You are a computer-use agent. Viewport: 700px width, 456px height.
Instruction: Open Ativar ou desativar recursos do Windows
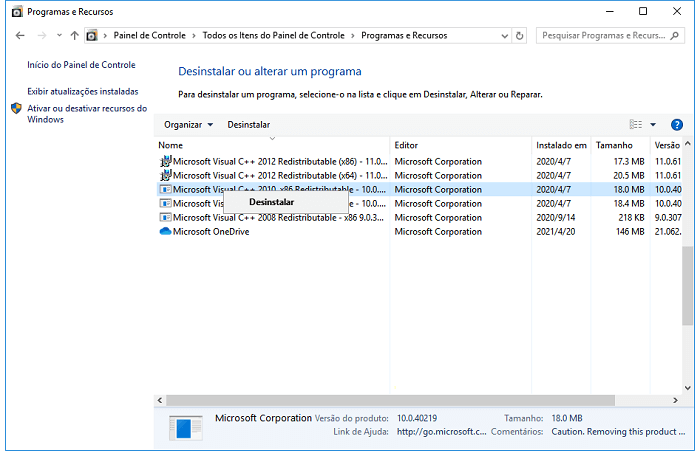pyautogui.click(x=87, y=114)
